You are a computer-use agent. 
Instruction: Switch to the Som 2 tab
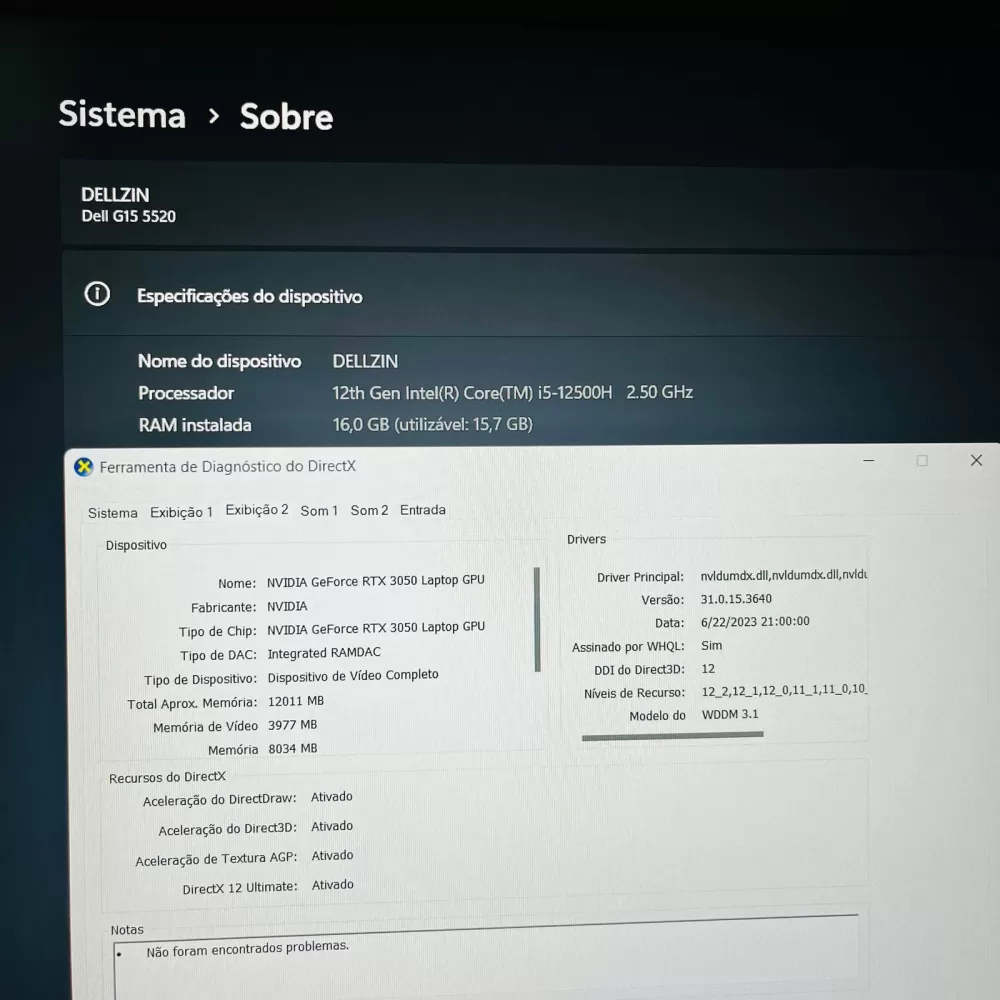pos(369,510)
